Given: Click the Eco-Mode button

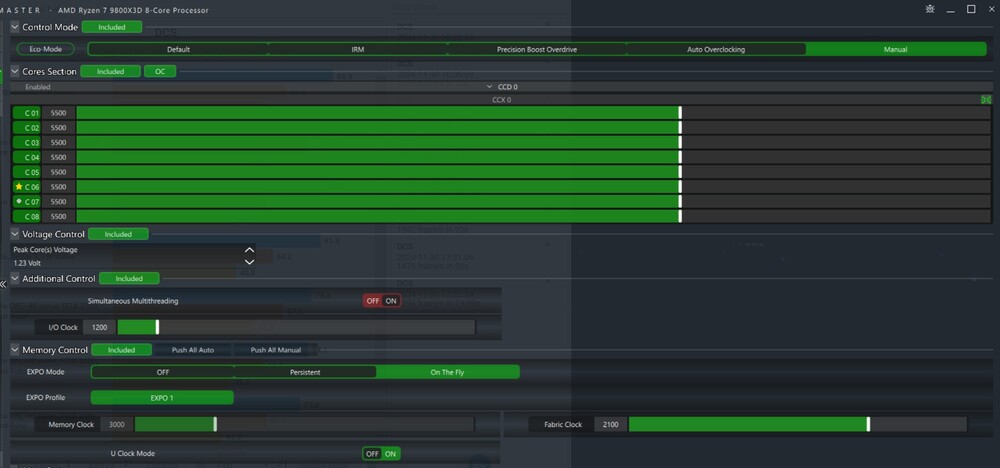Looking at the screenshot, I should coord(45,49).
